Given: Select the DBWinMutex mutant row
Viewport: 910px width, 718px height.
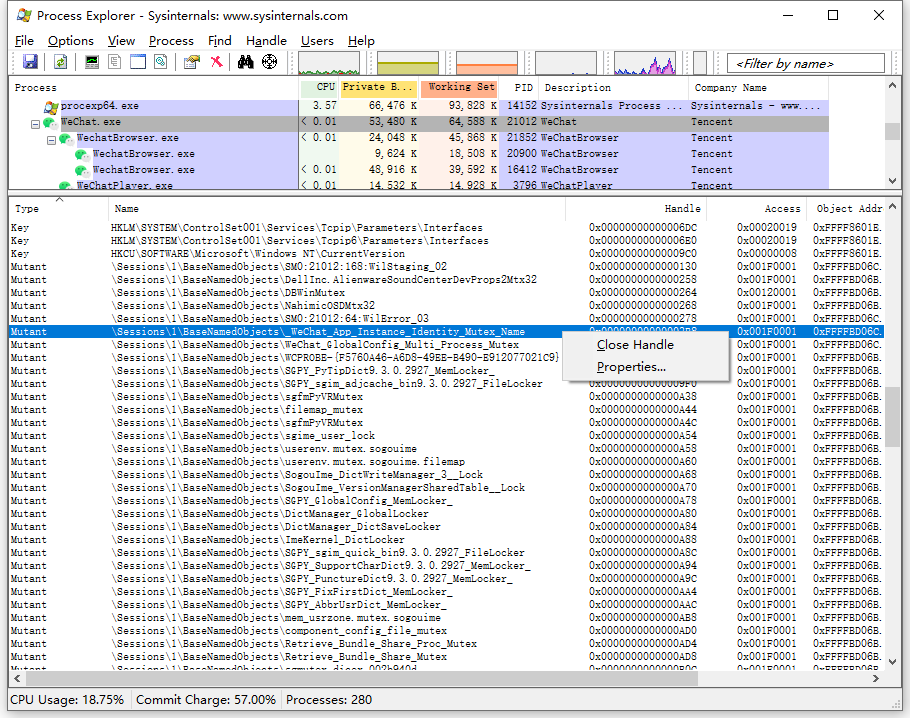Looking at the screenshot, I should [x=446, y=293].
